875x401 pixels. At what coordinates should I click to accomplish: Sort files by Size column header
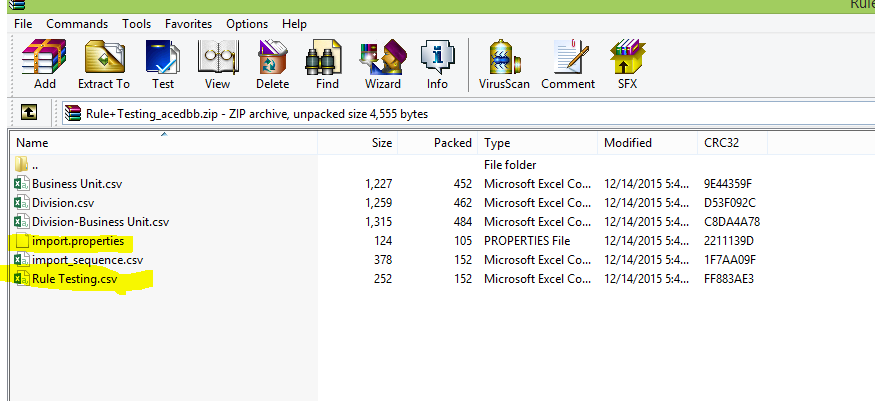pos(358,143)
